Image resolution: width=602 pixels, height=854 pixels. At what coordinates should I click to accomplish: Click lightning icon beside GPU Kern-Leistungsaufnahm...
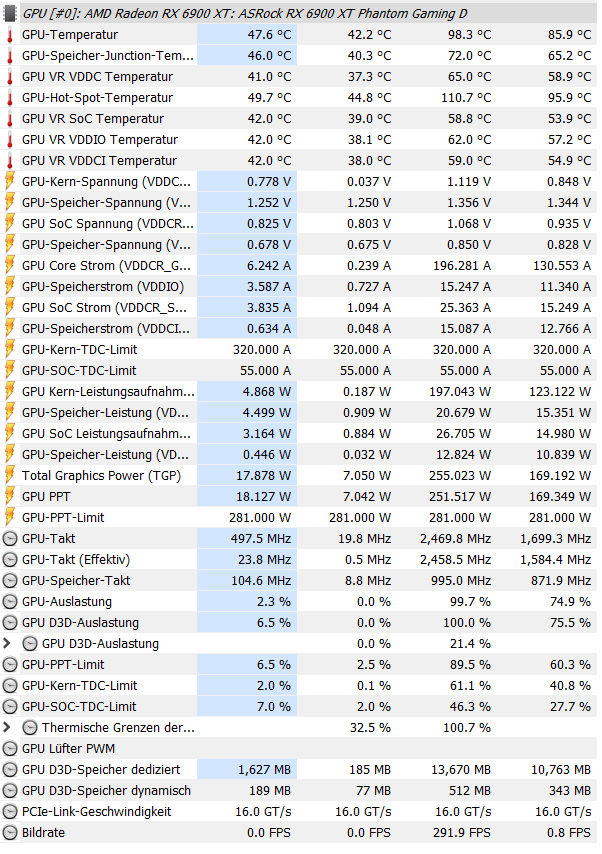pos(10,392)
